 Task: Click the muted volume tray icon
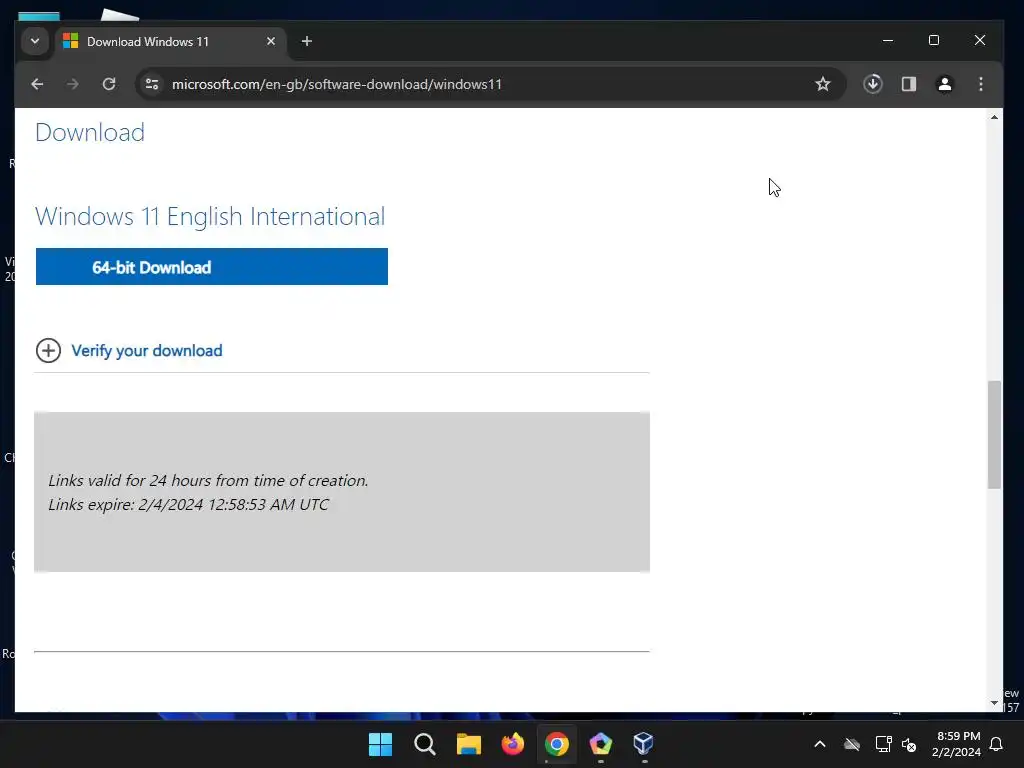(x=909, y=744)
